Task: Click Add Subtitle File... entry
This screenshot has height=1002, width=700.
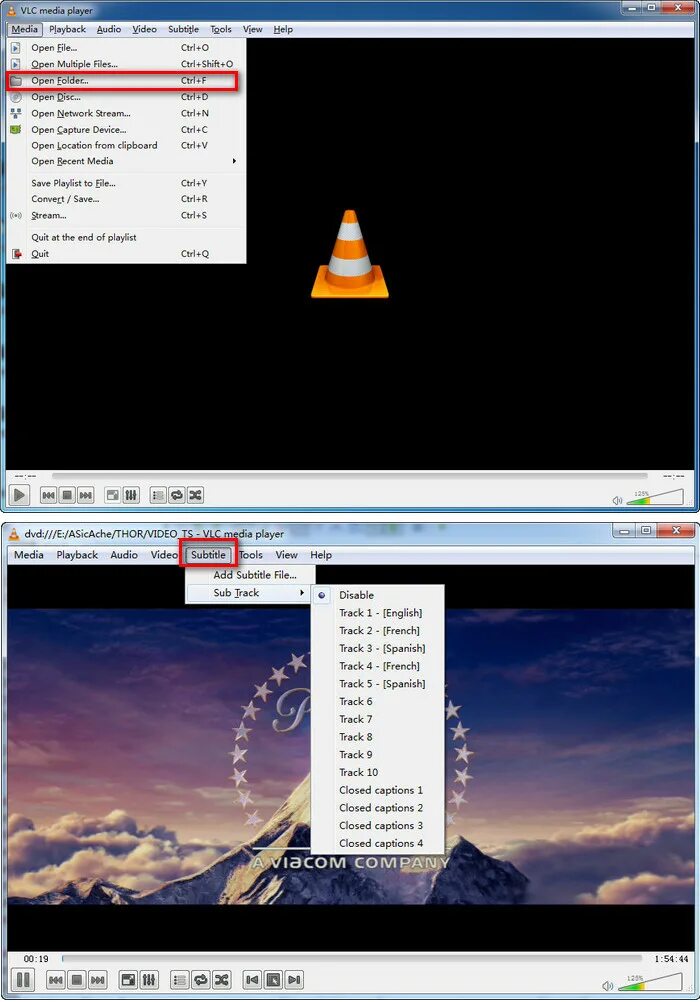Action: tap(249, 575)
